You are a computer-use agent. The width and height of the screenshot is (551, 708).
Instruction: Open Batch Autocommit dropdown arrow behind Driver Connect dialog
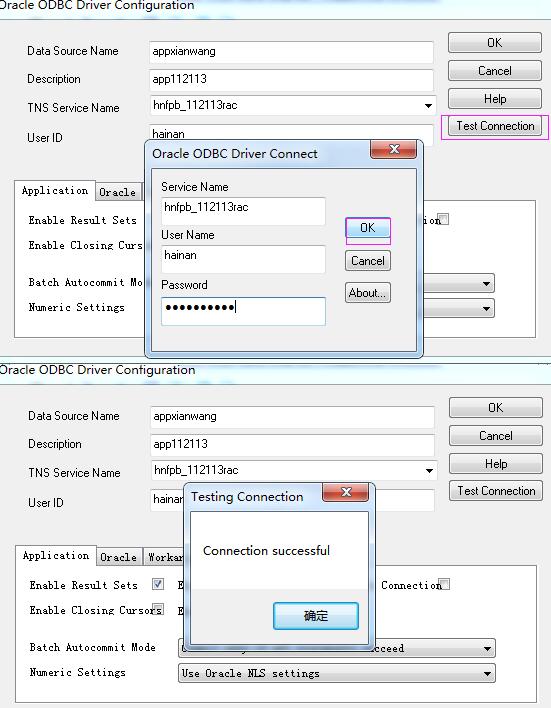486,284
